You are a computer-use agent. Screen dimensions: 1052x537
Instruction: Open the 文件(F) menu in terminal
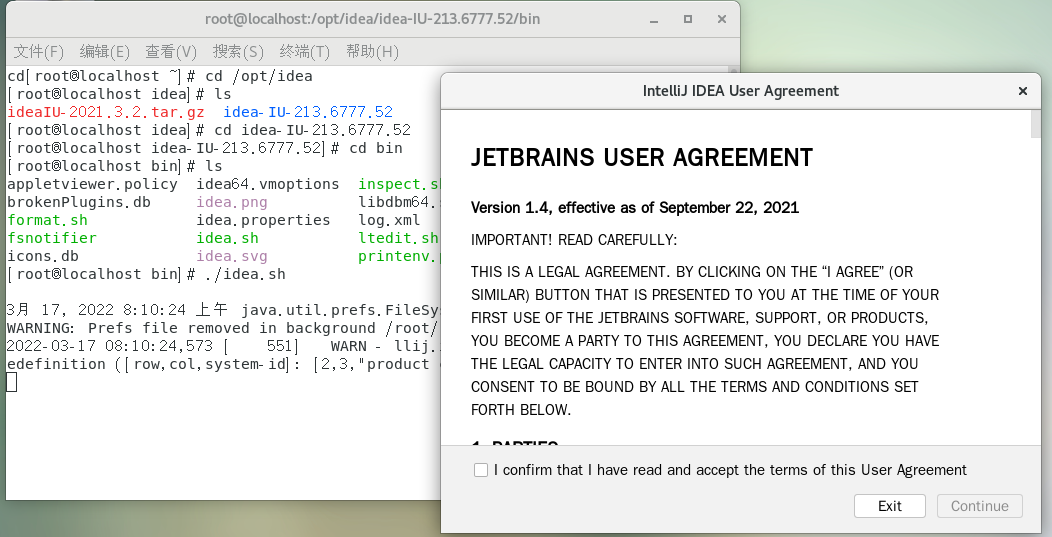[x=38, y=52]
